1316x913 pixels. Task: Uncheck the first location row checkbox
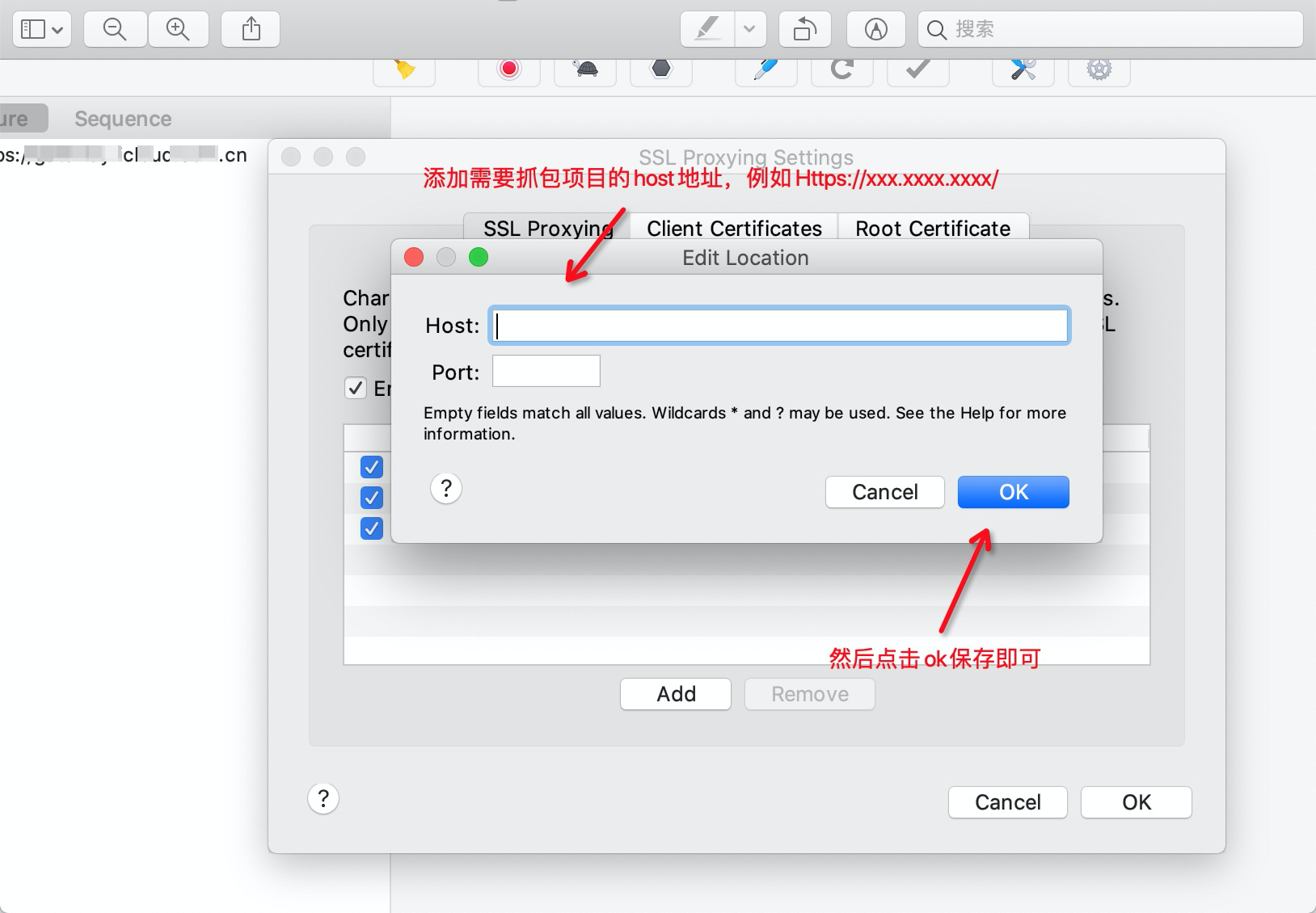(x=372, y=467)
